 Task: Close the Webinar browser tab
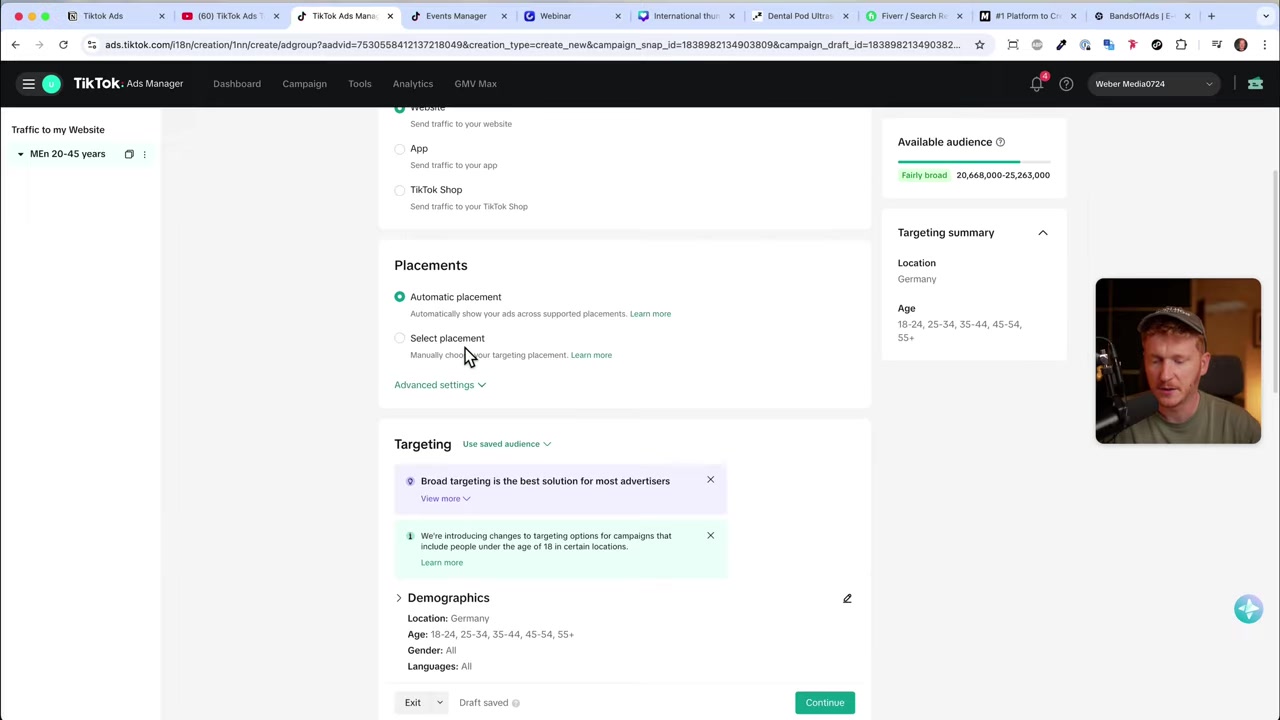(618, 16)
